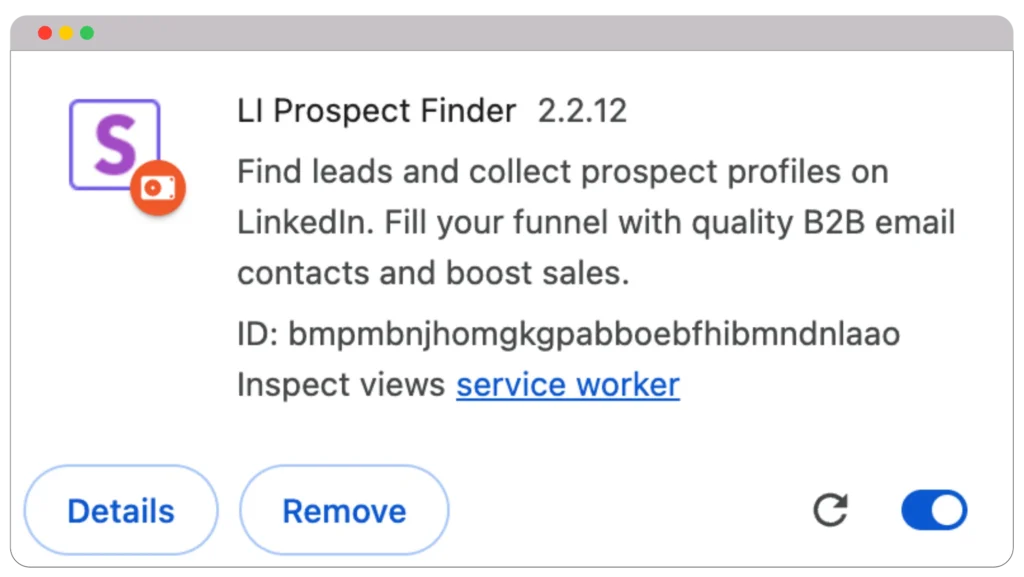Viewport: 1024px width, 577px height.
Task: Click the yellow minimize traffic light
Action: [x=66, y=32]
